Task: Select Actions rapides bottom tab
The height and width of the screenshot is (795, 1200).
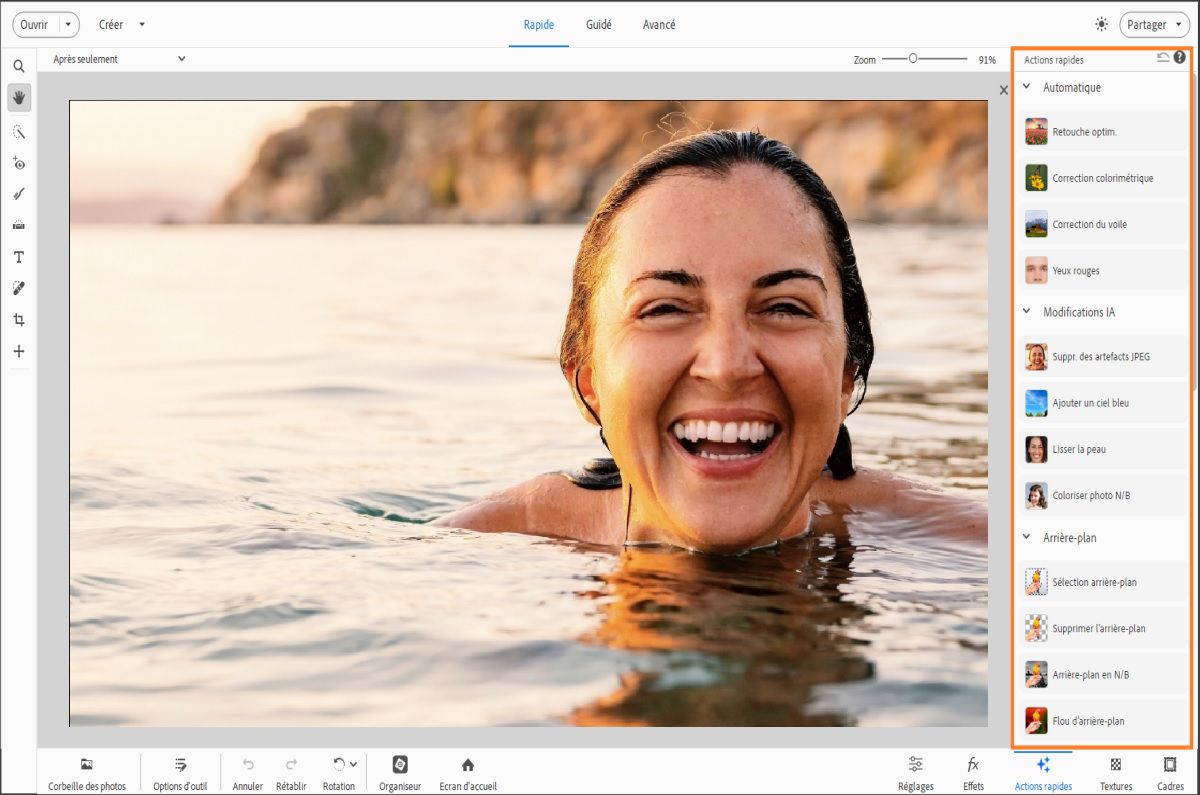Action: [x=1043, y=773]
